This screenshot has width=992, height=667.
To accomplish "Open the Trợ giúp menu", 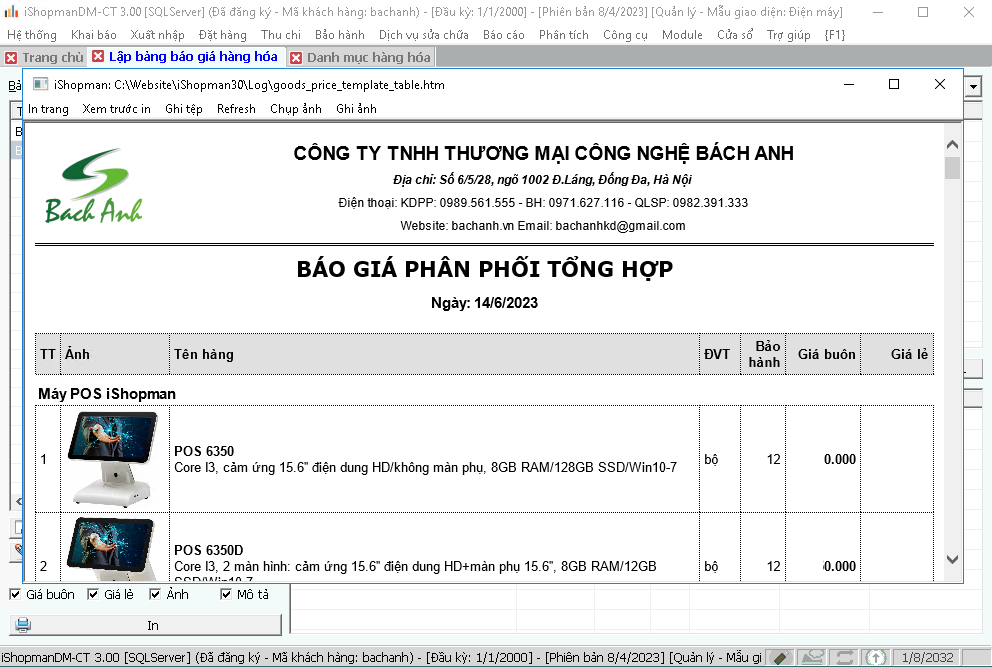I will point(788,35).
